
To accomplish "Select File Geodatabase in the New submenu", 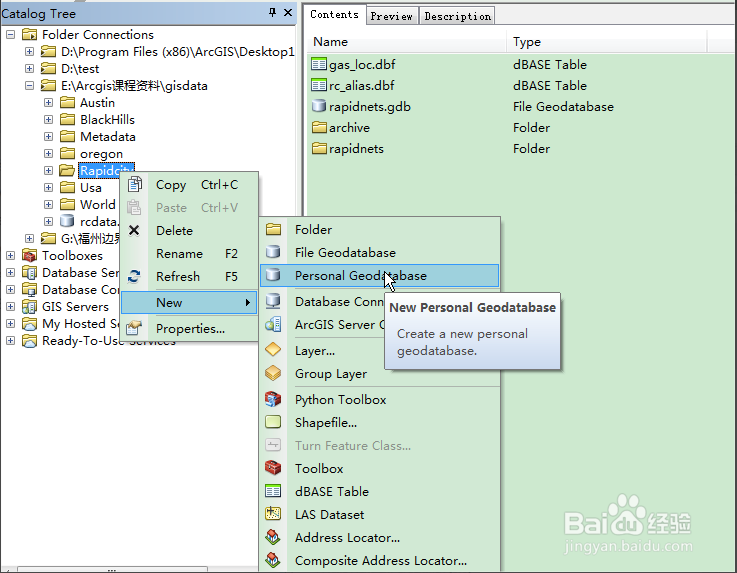I will click(x=380, y=252).
